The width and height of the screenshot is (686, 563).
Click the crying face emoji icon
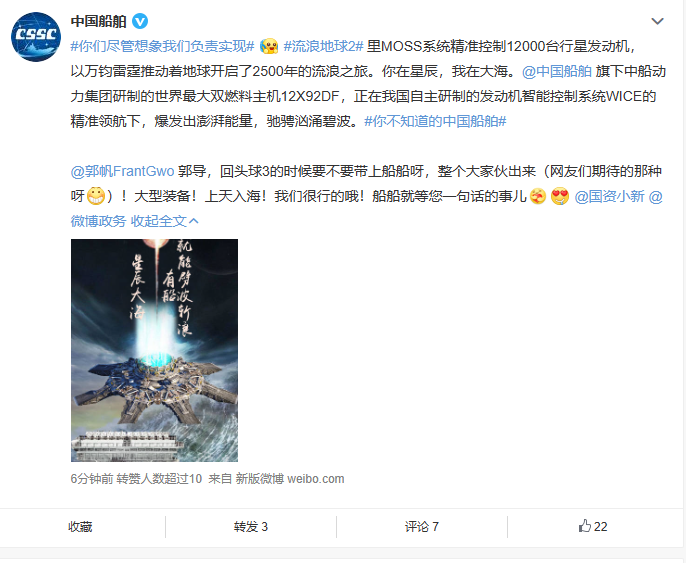pos(269,46)
